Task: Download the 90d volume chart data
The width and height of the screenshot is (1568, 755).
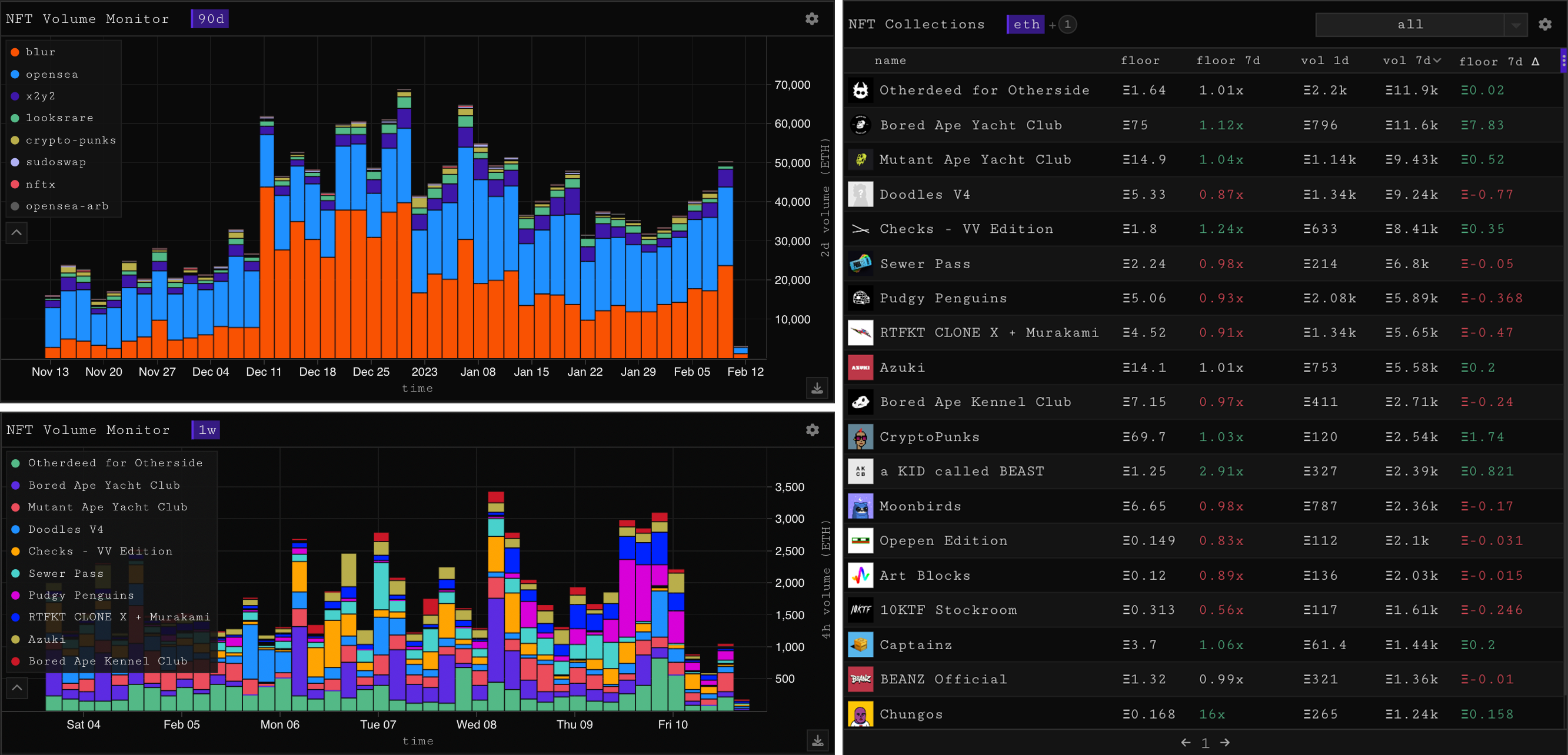Action: pyautogui.click(x=817, y=388)
